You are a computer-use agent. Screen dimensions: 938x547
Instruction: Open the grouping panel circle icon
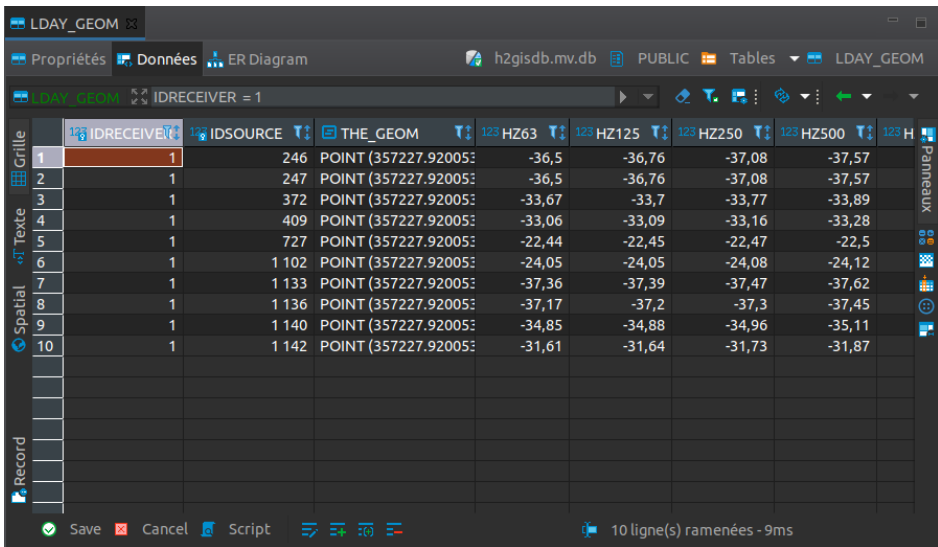coord(926,306)
